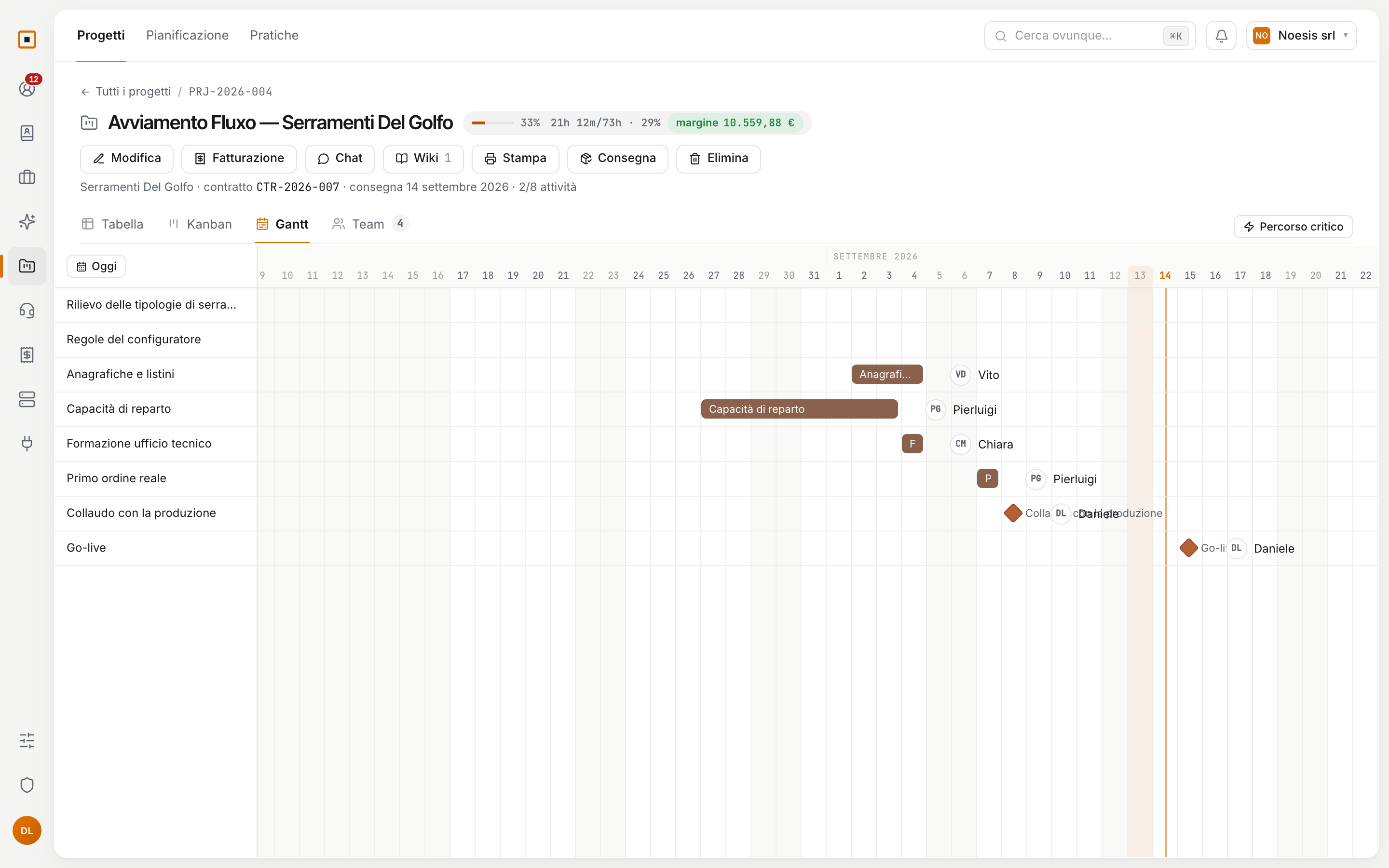Open the Tabella view tab

pyautogui.click(x=112, y=224)
